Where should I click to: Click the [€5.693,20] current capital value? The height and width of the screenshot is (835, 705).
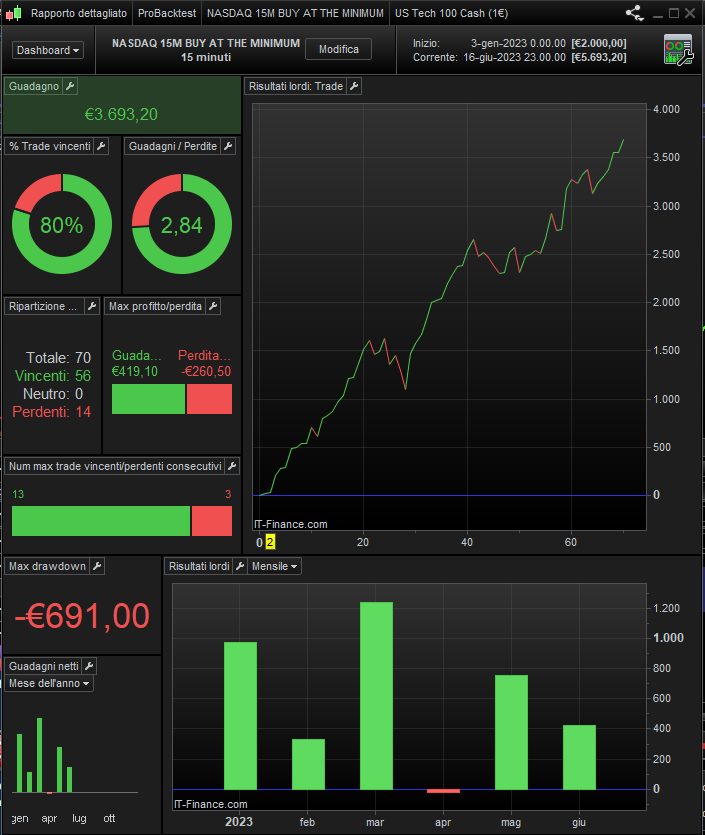click(x=599, y=57)
